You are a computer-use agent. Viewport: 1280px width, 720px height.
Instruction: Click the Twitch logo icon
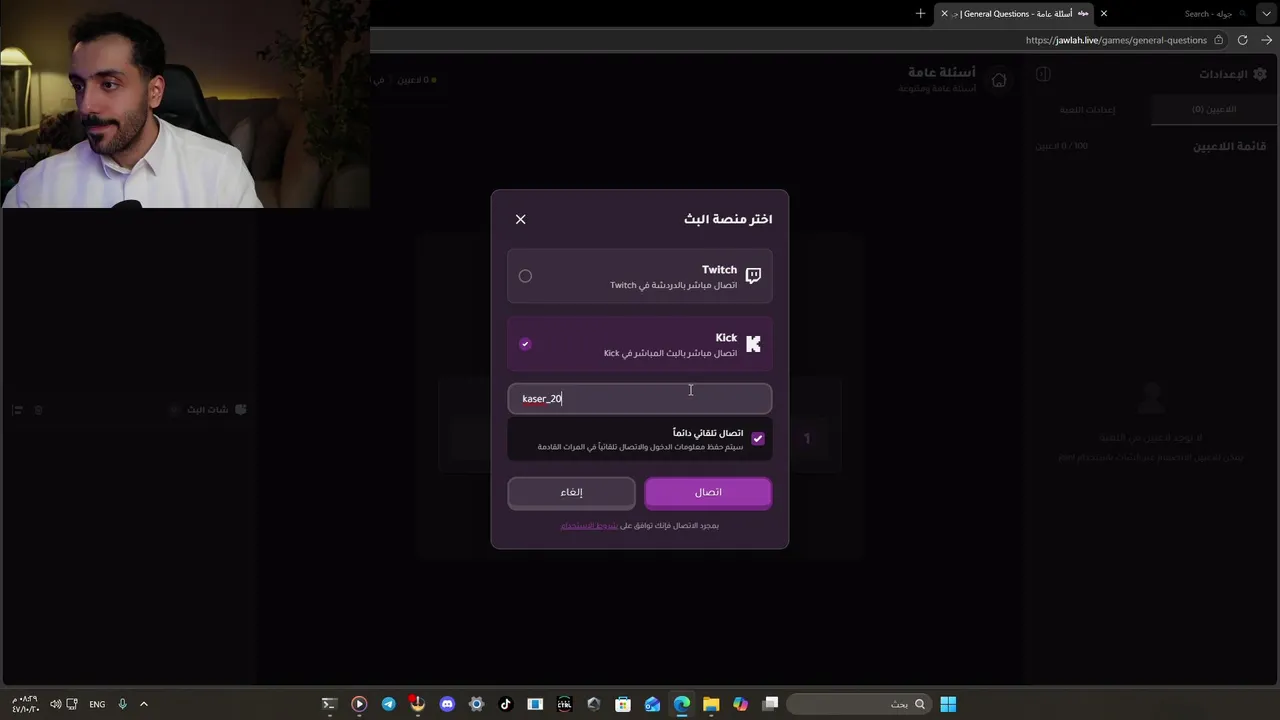pos(753,276)
